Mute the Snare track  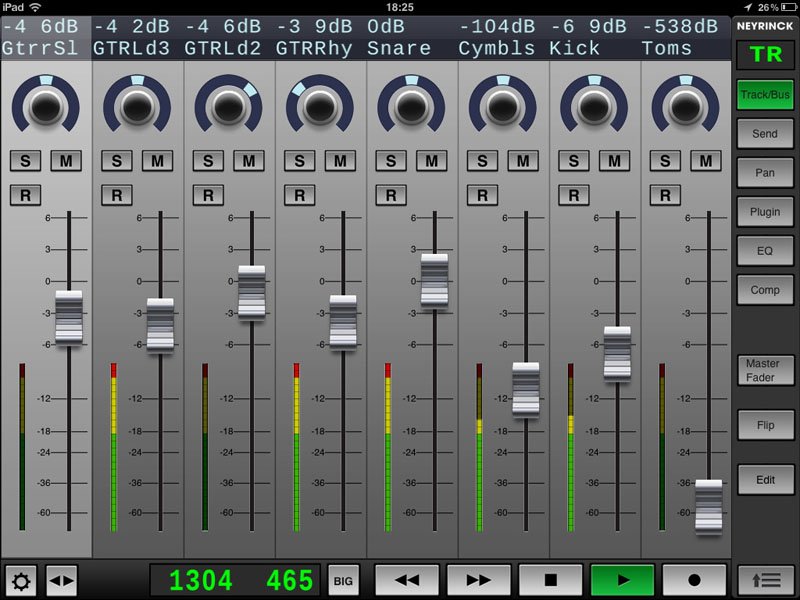432,161
